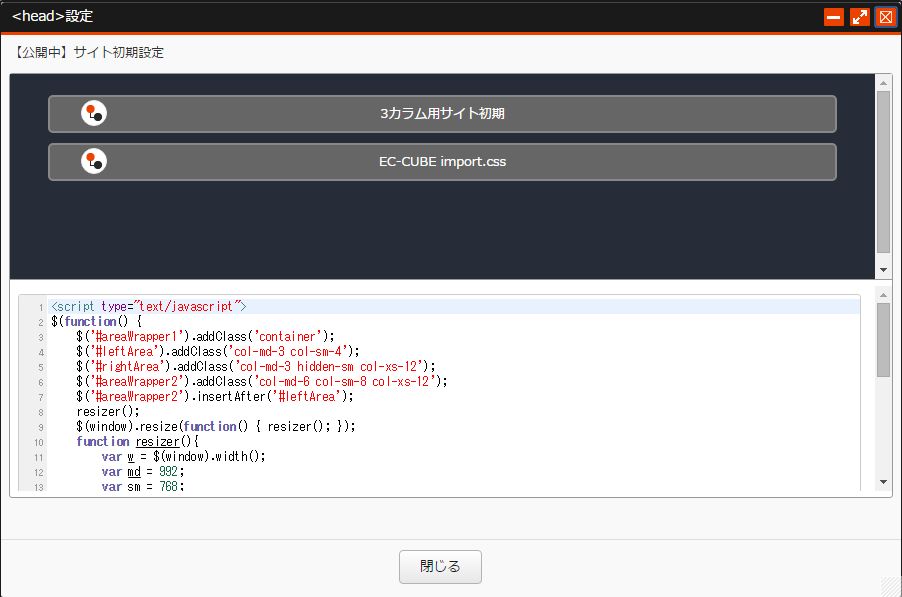
Task: Click the <head>設定 title text
Action: tap(52, 16)
